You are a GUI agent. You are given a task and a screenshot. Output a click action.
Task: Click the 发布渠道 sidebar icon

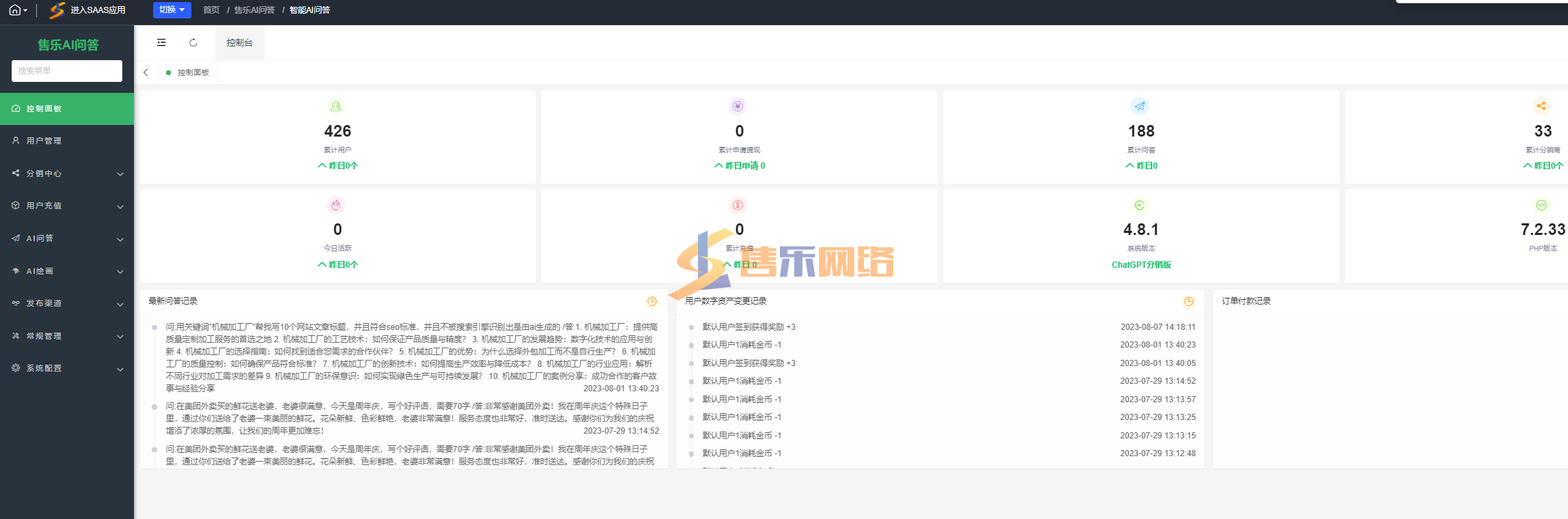(x=16, y=303)
